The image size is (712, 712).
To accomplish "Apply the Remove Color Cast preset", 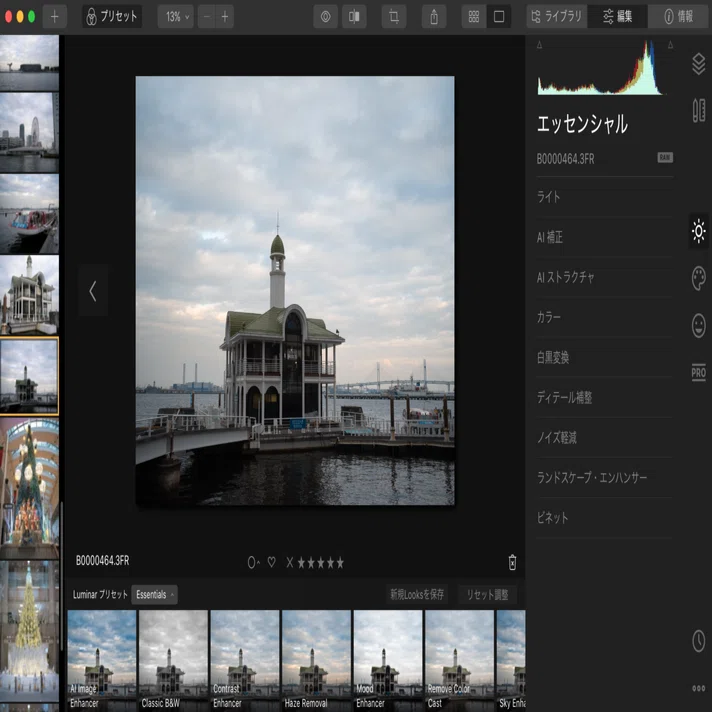I will click(x=460, y=661).
